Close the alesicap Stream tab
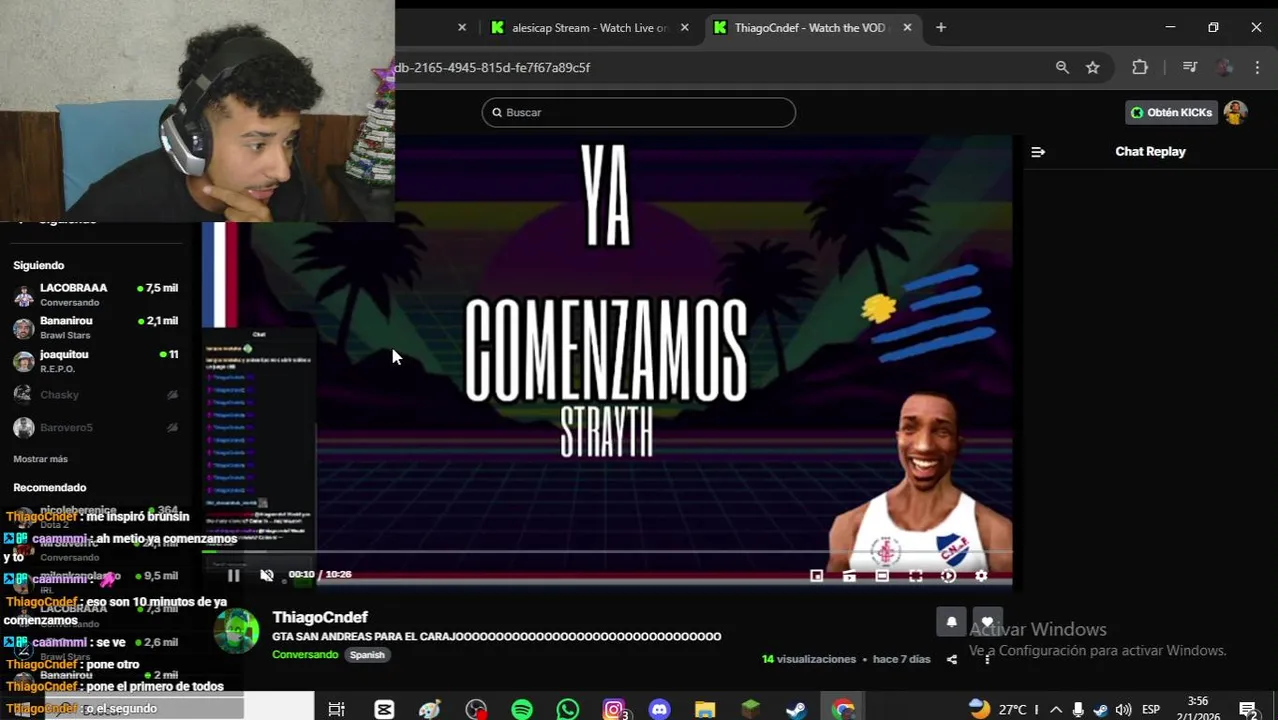1278x720 pixels. pos(685,28)
